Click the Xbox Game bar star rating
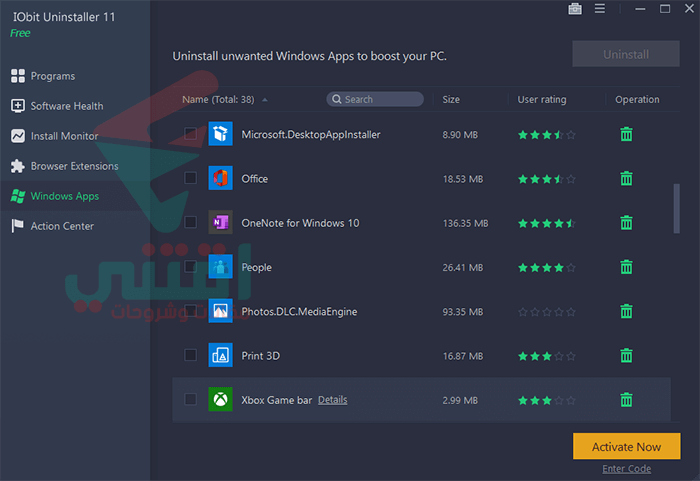This screenshot has width=700, height=481. [546, 400]
